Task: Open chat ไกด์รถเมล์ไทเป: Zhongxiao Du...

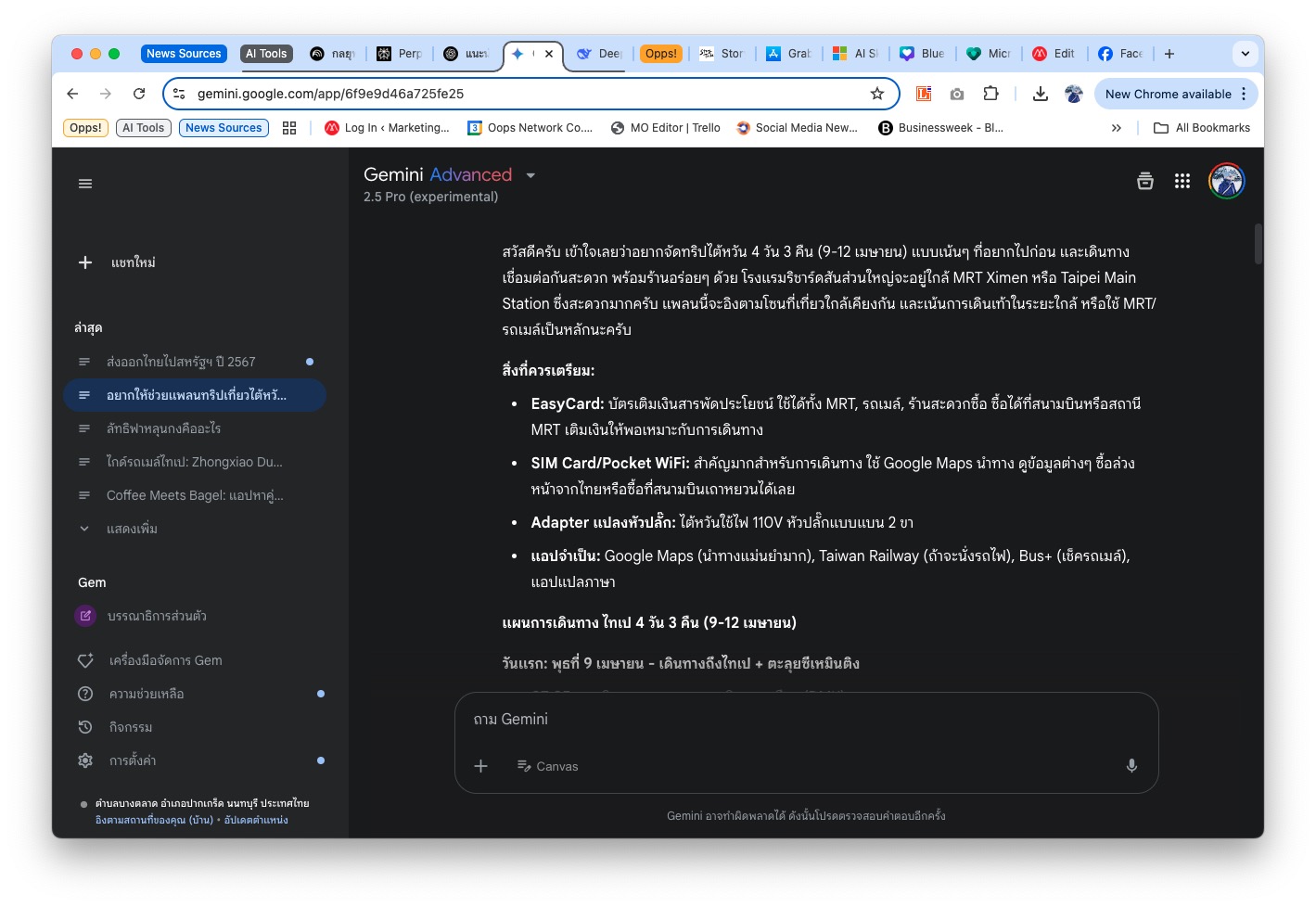Action: pyautogui.click(x=195, y=462)
